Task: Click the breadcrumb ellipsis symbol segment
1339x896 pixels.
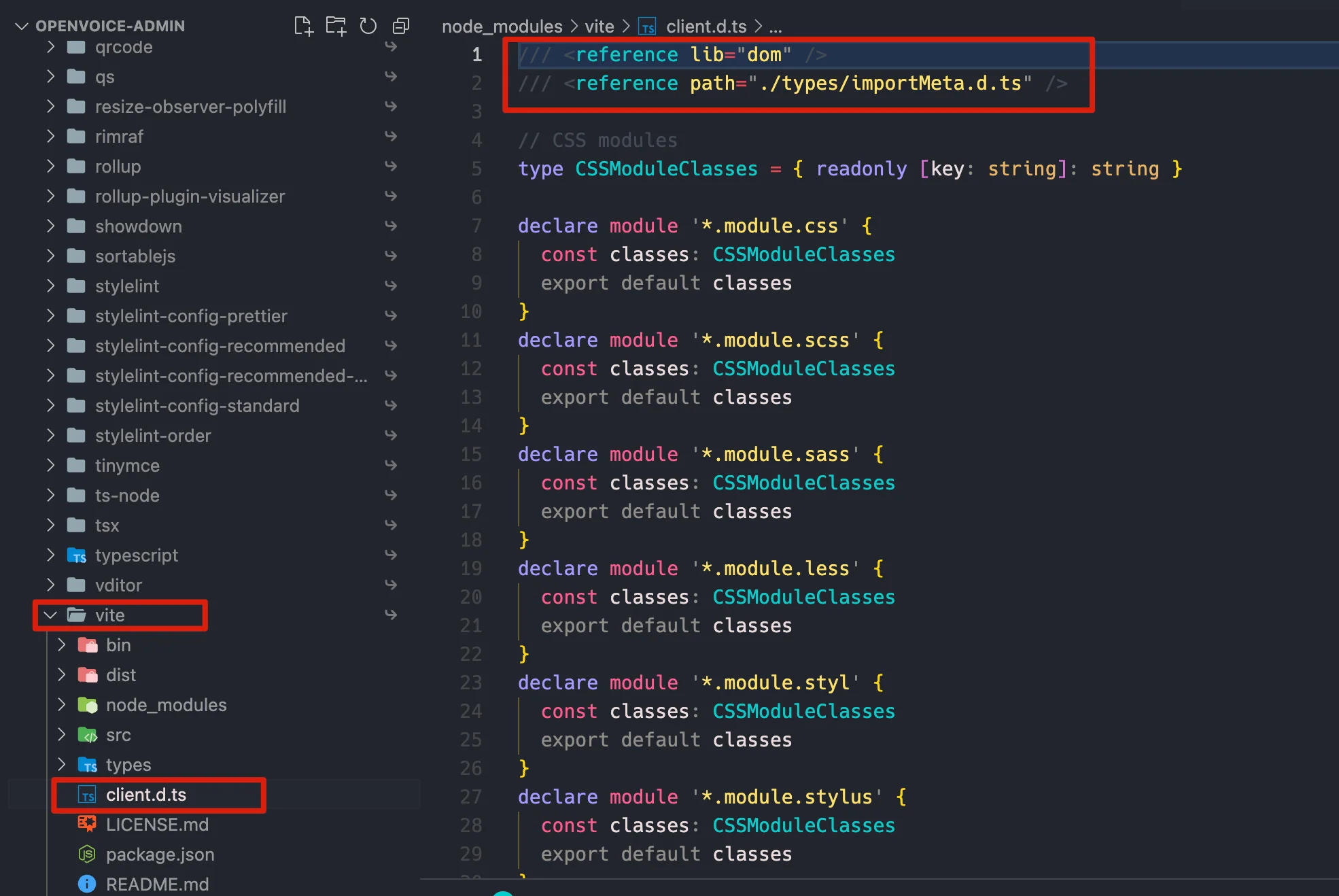Action: [776, 27]
